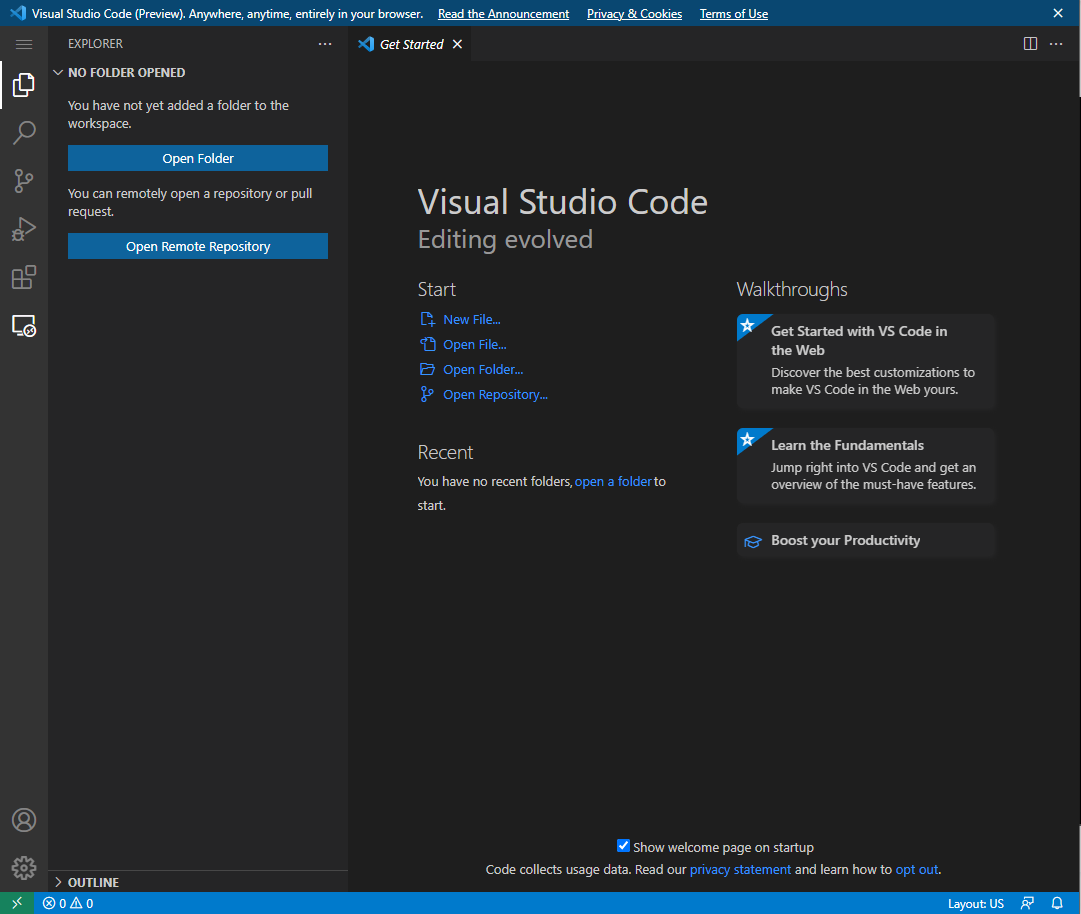Open Explorer Views and More Actions ellipsis
1081x914 pixels.
325,44
